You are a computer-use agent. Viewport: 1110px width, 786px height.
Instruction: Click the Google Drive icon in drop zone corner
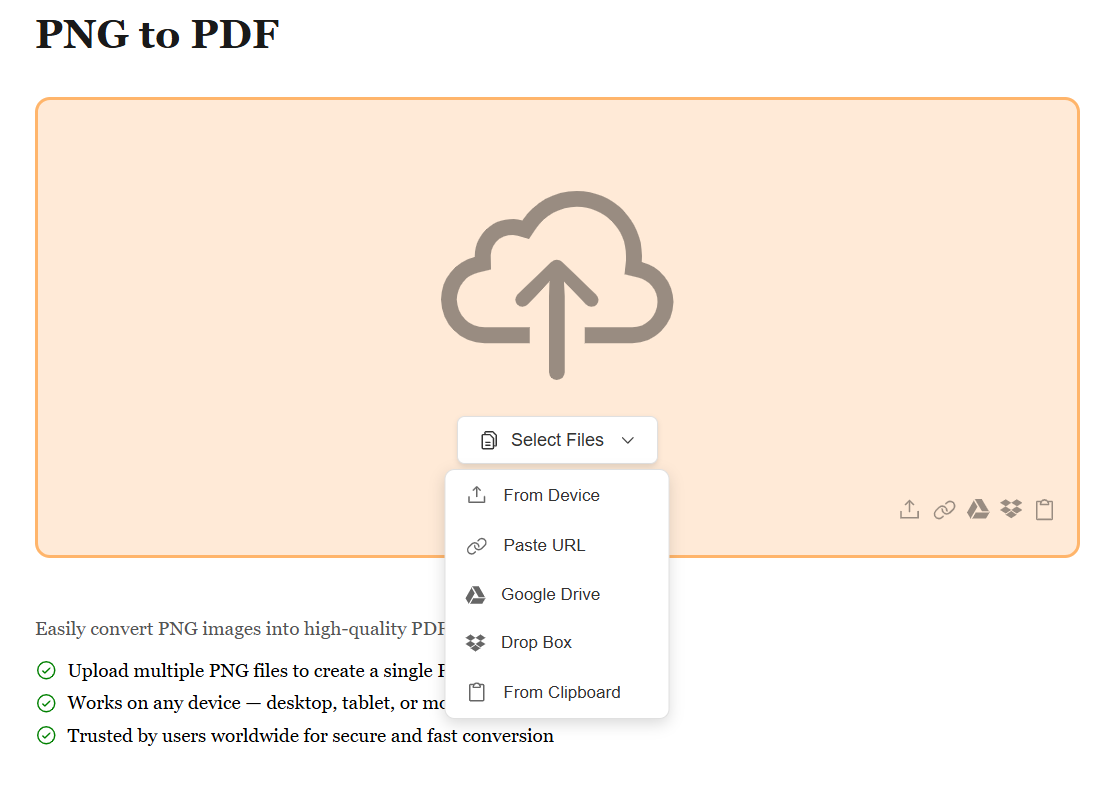tap(978, 510)
